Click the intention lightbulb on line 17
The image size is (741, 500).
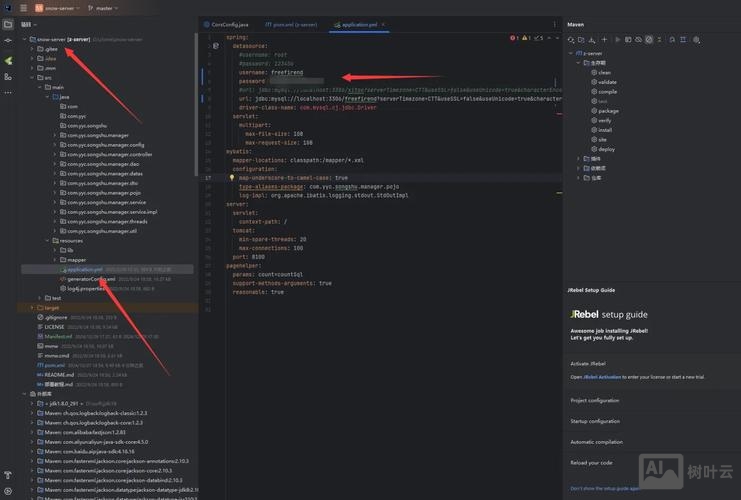coord(230,177)
